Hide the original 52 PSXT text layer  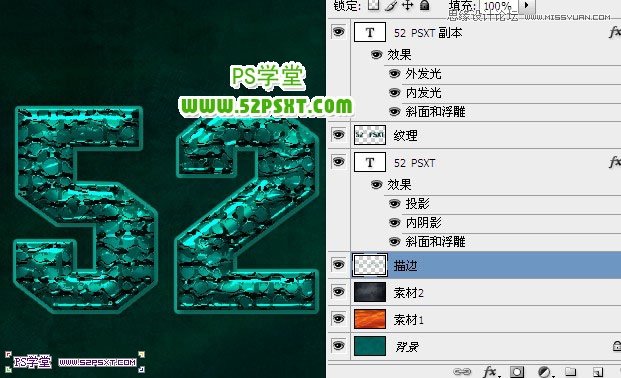pos(338,162)
